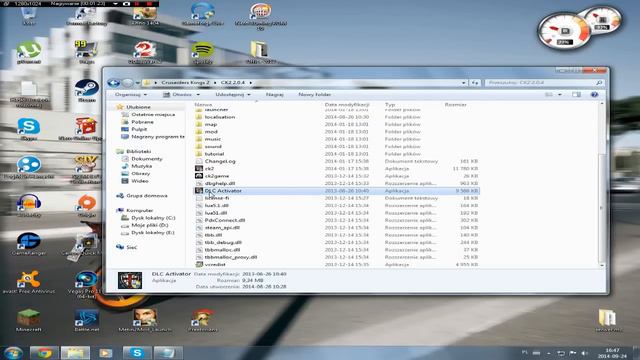Select the DLC Activator file icon
The height and width of the screenshot is (360, 640).
(x=199, y=191)
